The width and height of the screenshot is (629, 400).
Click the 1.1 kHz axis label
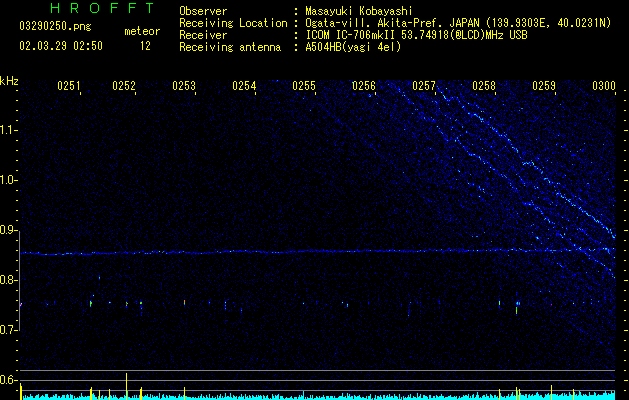pos(8,130)
